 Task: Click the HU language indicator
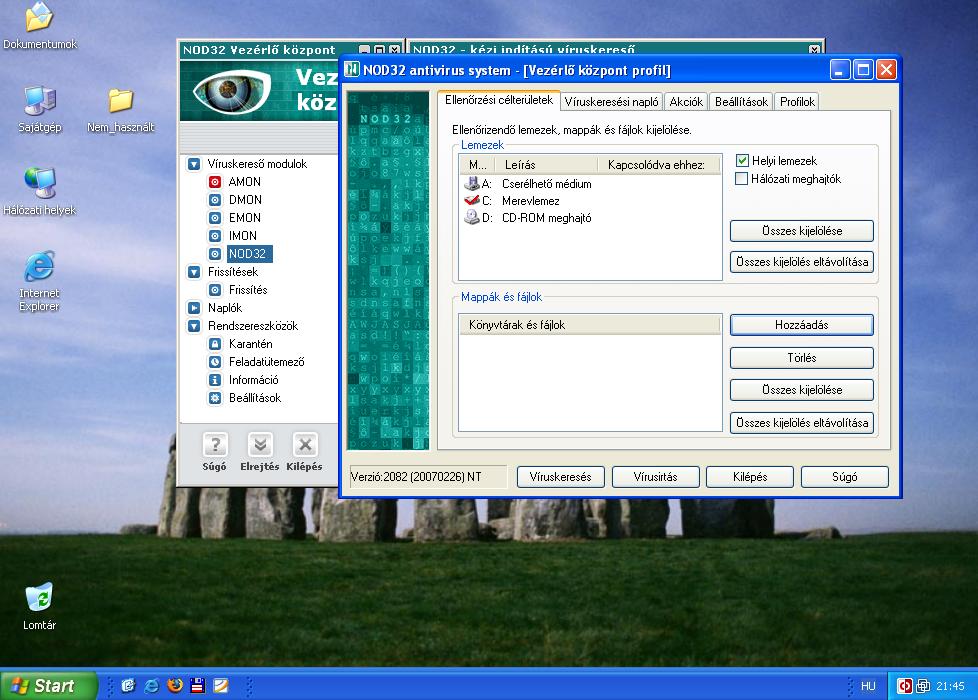click(x=868, y=686)
